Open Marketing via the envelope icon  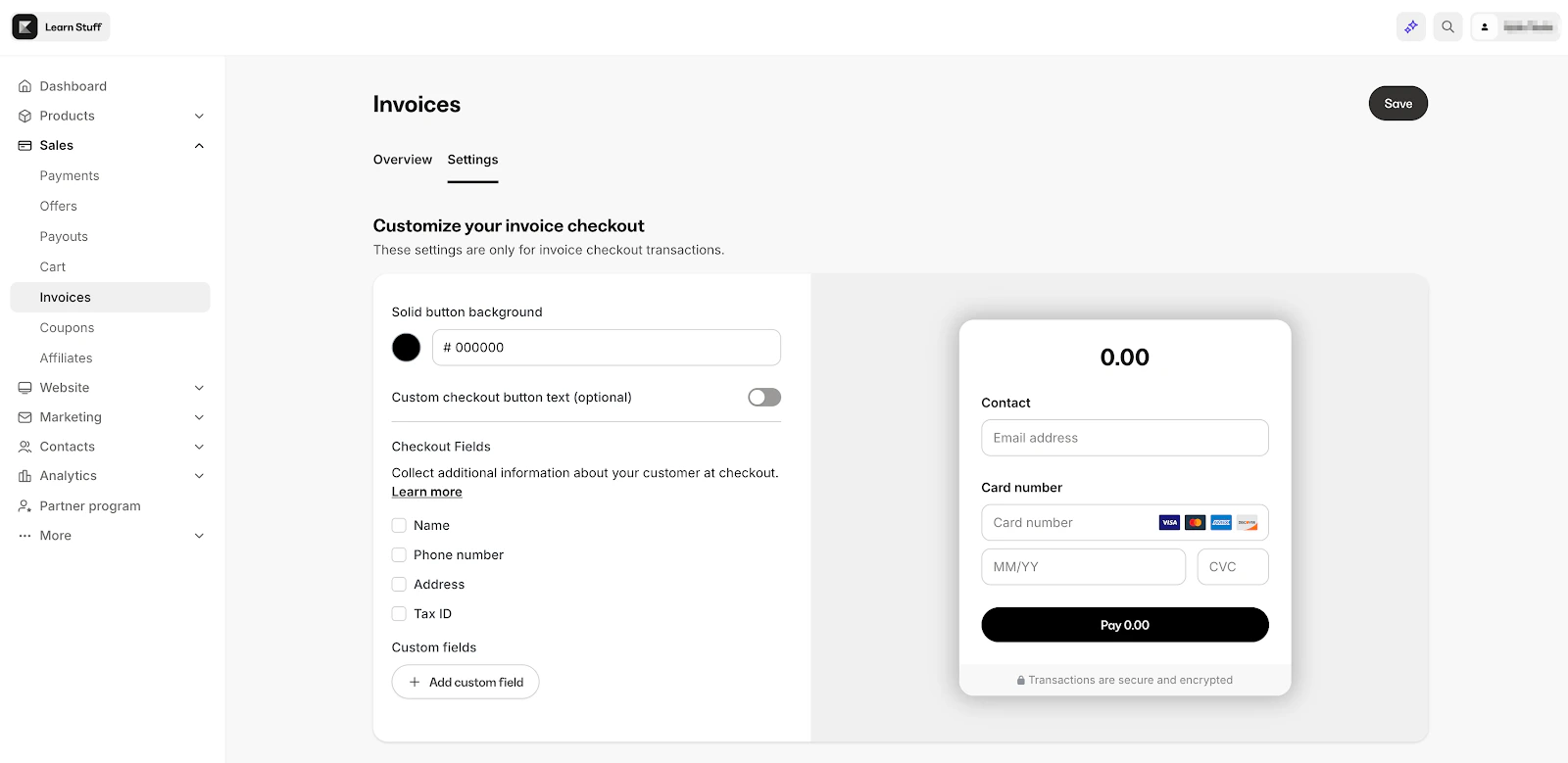tap(24, 416)
